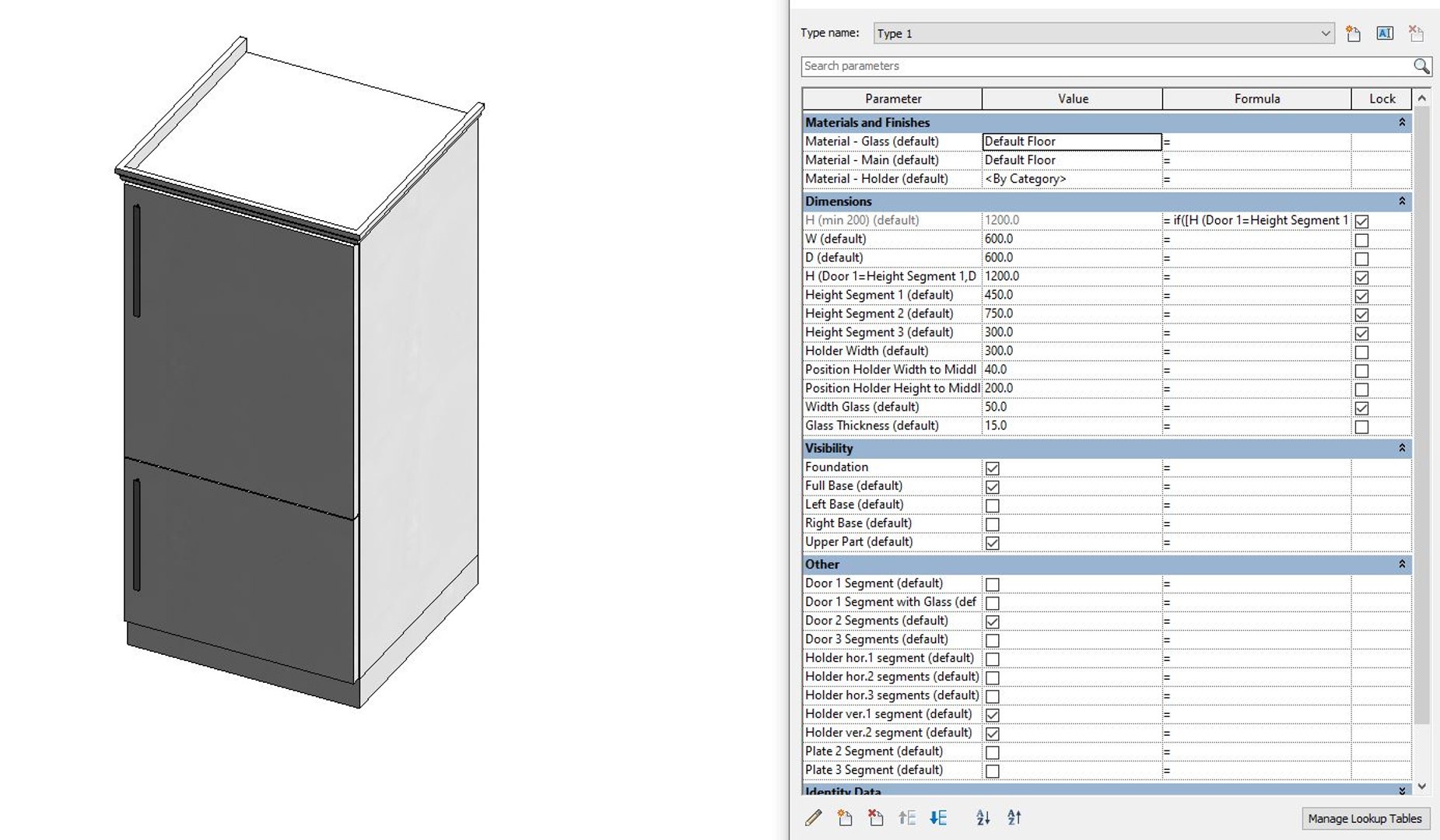Screen dimensions: 1440x840
Task: Click the search magnifier icon
Action: pos(1421,66)
